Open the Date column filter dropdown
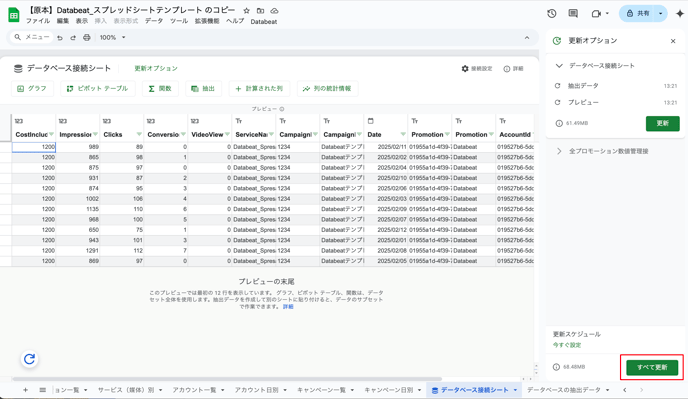The width and height of the screenshot is (688, 399). click(403, 134)
